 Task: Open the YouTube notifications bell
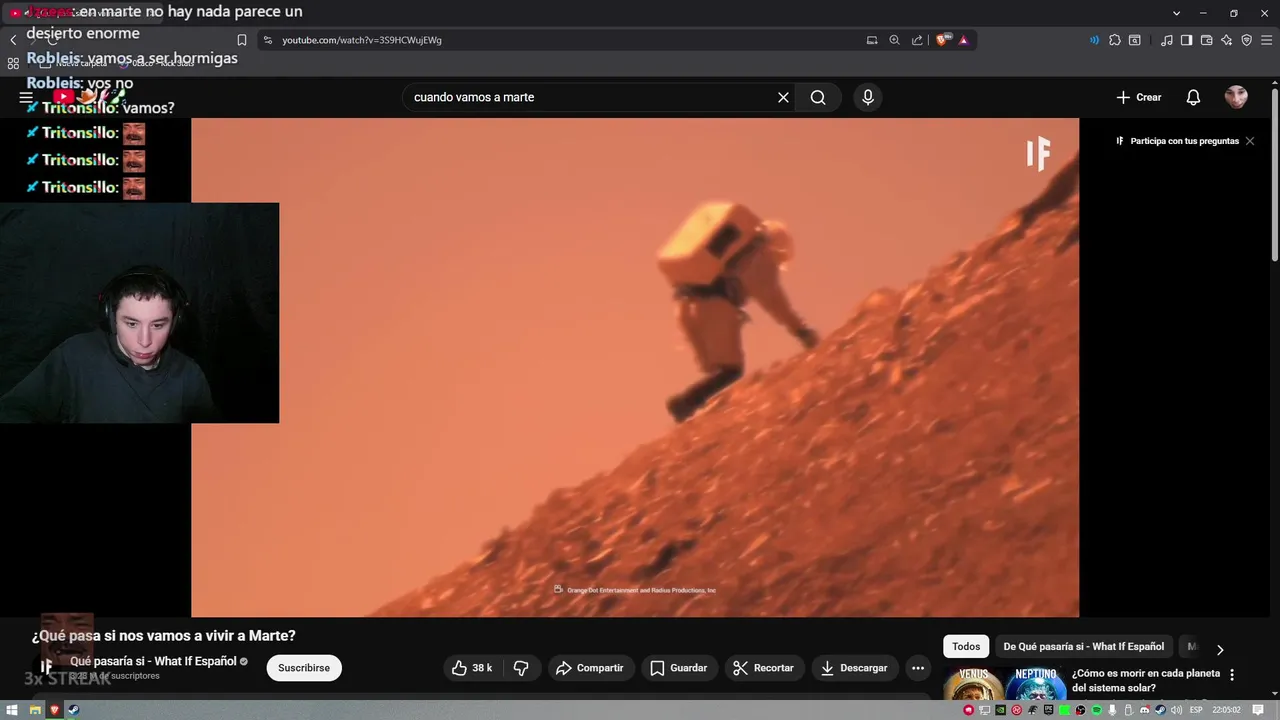1193,97
